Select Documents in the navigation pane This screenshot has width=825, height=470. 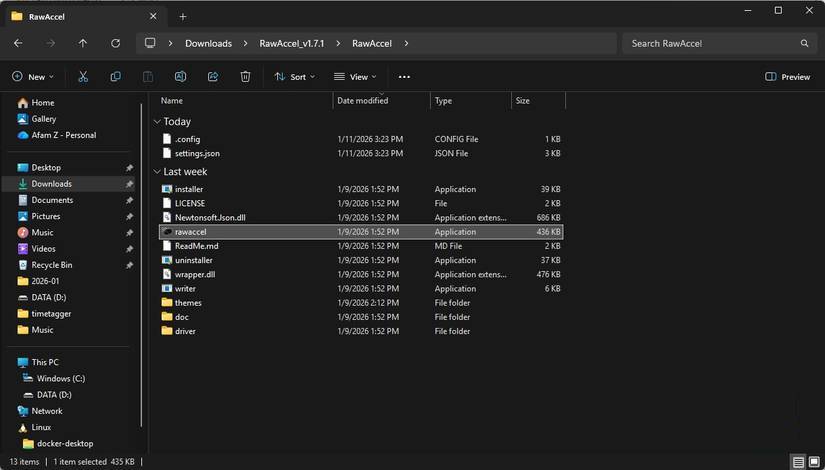[x=52, y=200]
